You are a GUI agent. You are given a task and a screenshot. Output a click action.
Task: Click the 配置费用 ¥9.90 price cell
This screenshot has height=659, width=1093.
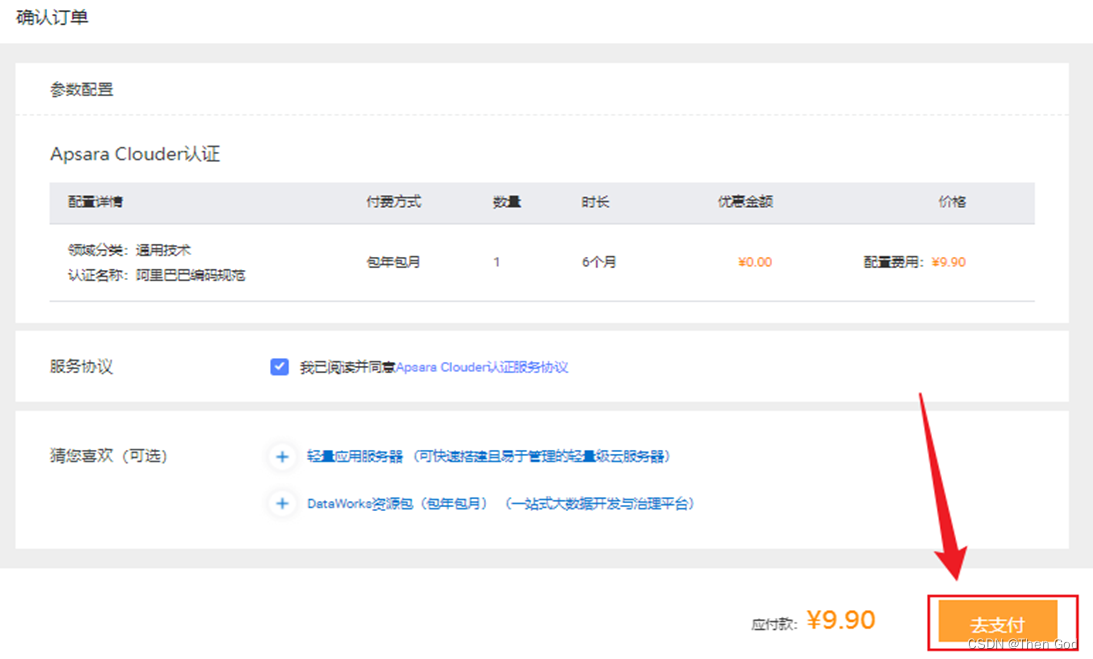click(915, 262)
